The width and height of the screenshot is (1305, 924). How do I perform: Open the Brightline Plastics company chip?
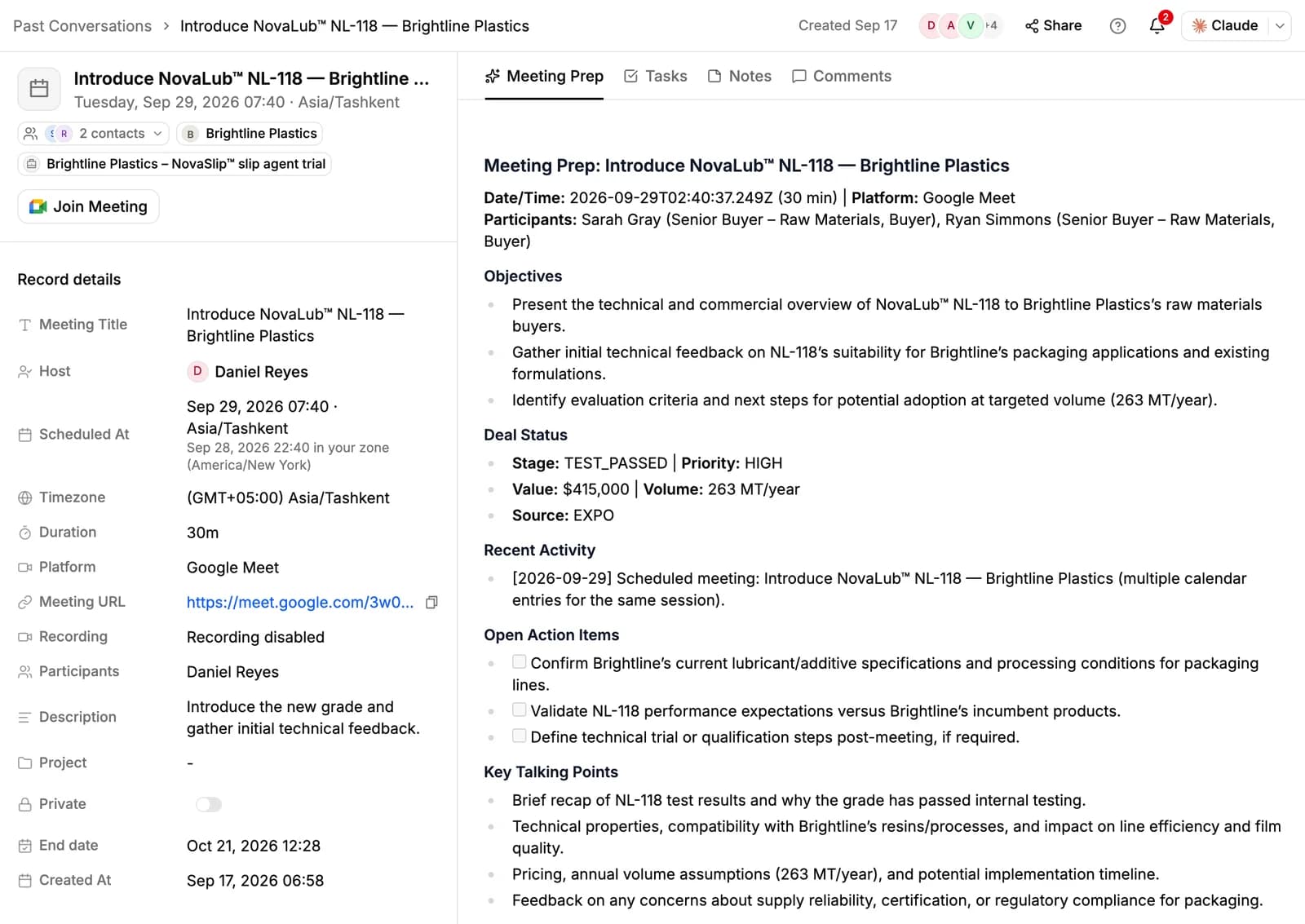tap(250, 134)
